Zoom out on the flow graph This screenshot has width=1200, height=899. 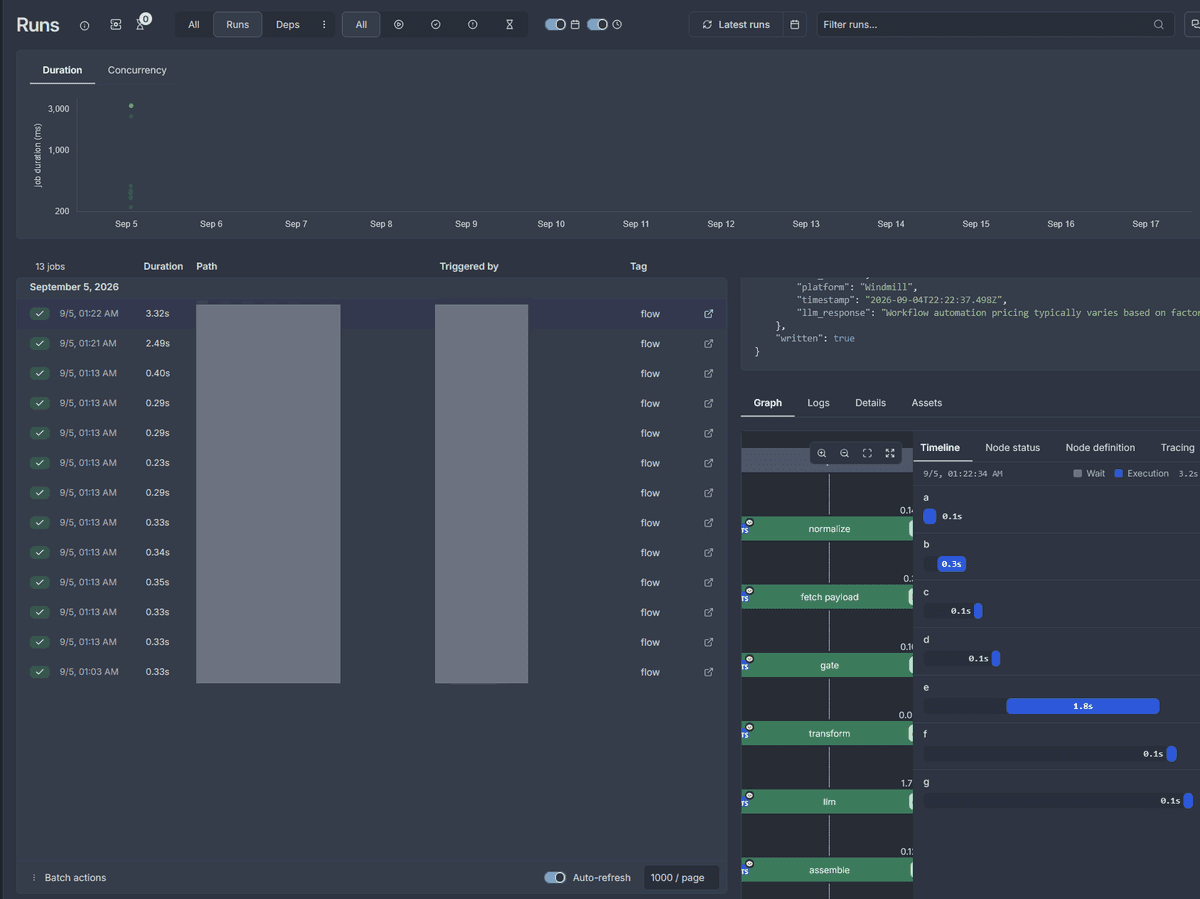845,453
